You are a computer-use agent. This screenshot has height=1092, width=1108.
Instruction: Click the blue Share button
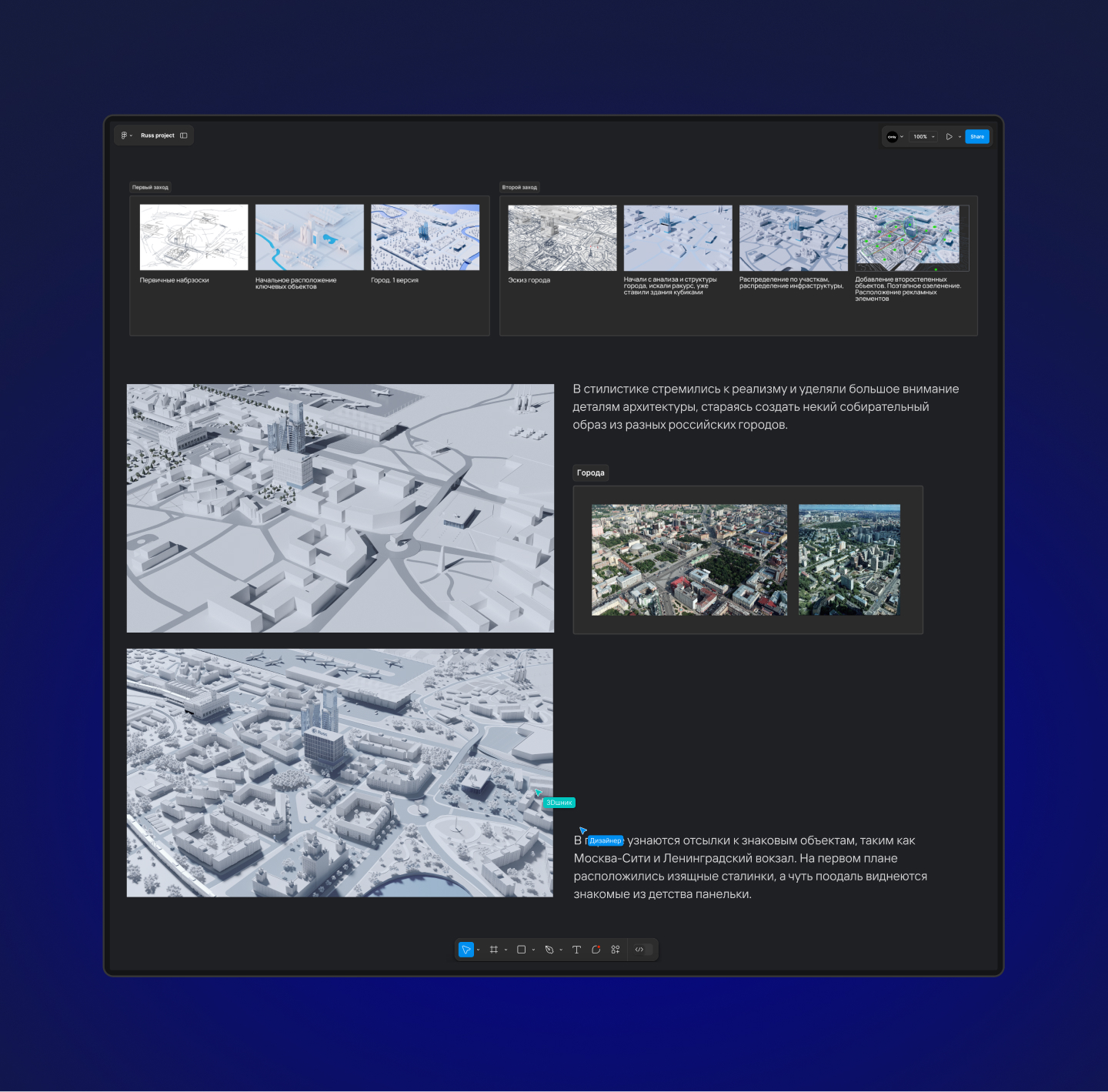pyautogui.click(x=977, y=136)
